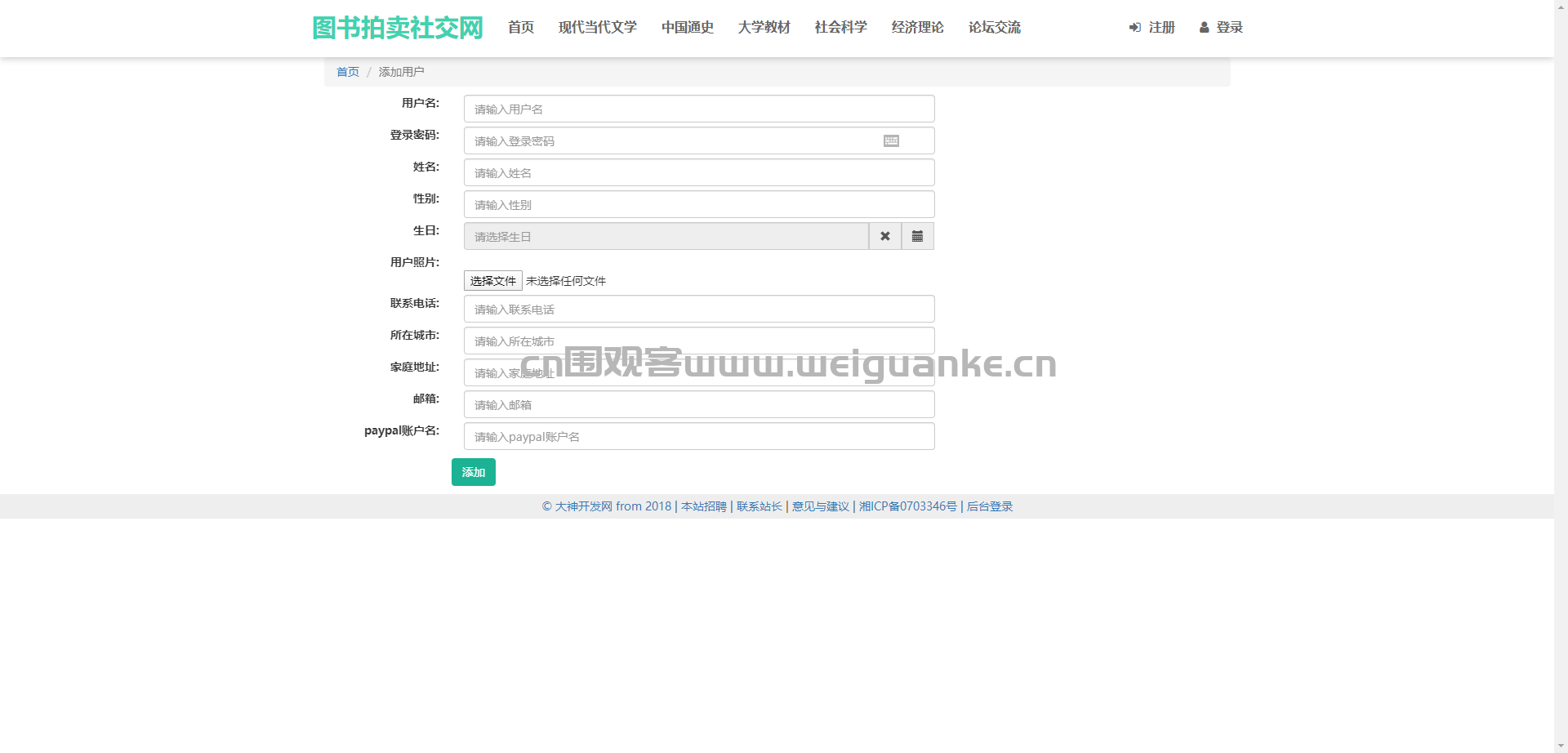Click the user icon beside 登录
The width and height of the screenshot is (1568, 753).
click(1204, 28)
